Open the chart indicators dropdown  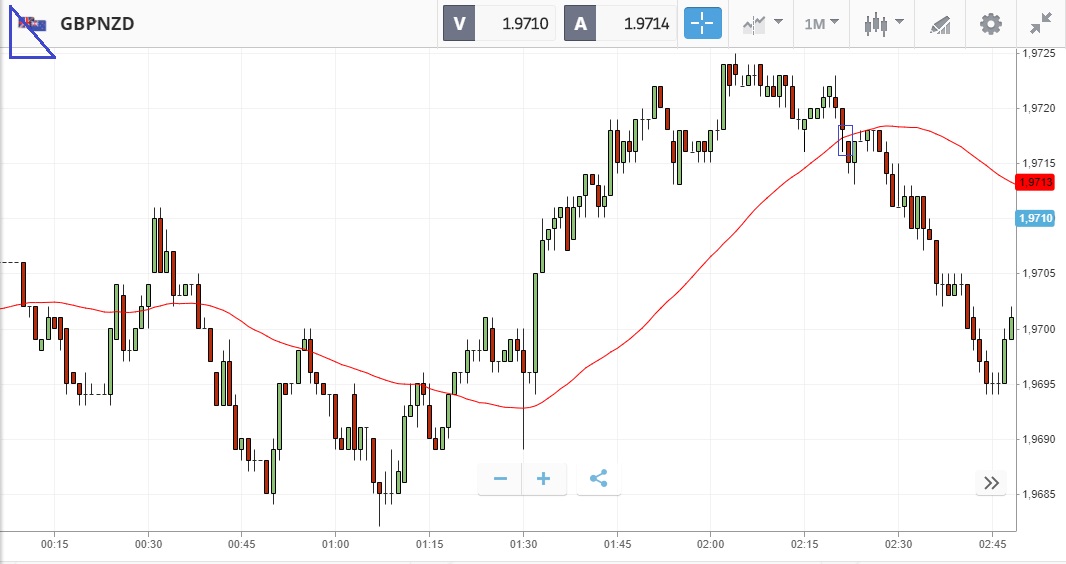pos(761,23)
